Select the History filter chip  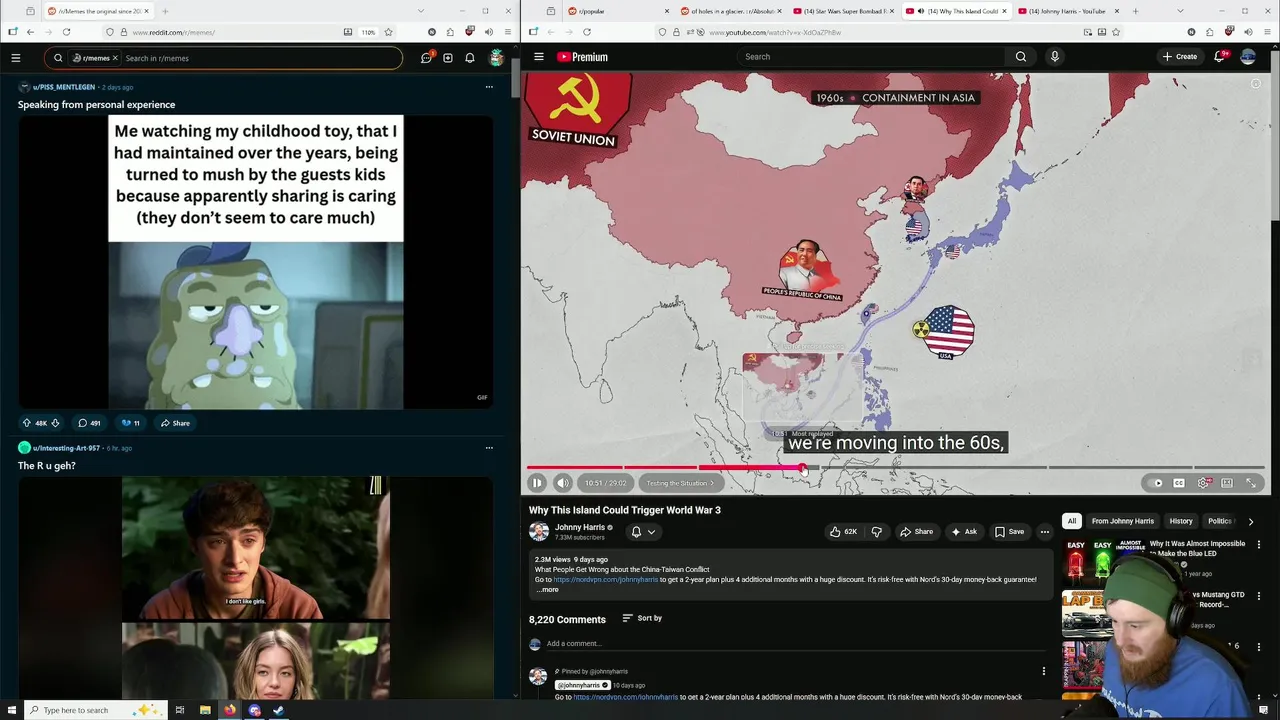[1181, 521]
